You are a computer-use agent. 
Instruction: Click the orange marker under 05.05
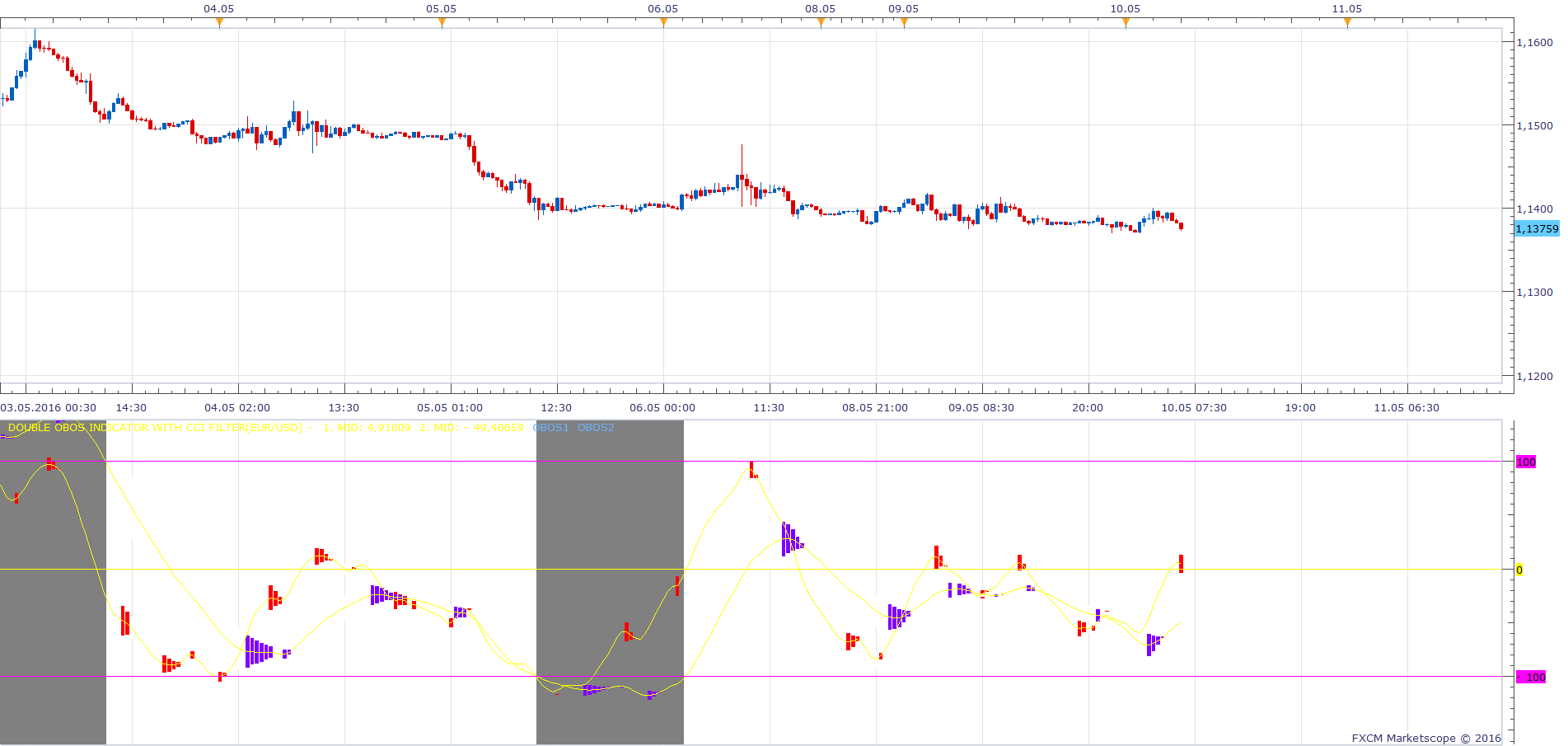(x=442, y=22)
